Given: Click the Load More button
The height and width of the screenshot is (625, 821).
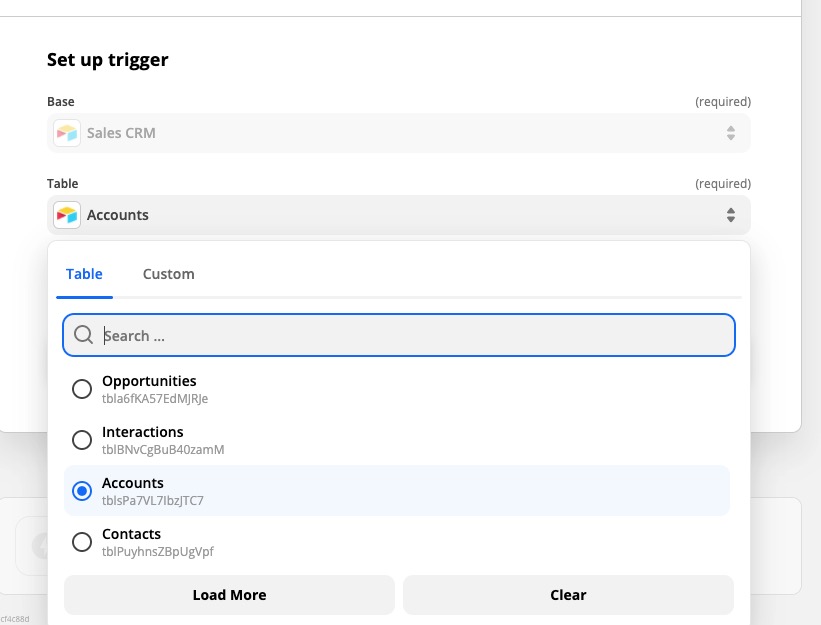Looking at the screenshot, I should pos(229,595).
